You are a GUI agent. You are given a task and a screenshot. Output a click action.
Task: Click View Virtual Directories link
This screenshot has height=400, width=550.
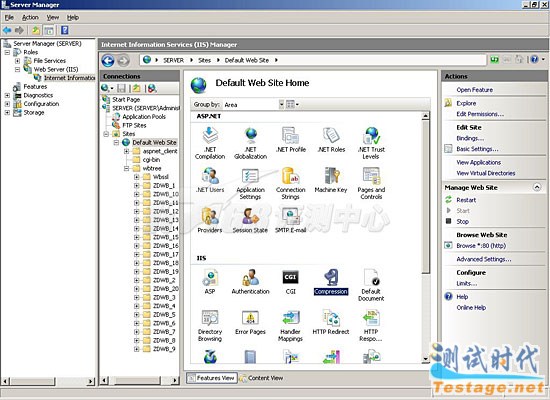tap(486, 173)
